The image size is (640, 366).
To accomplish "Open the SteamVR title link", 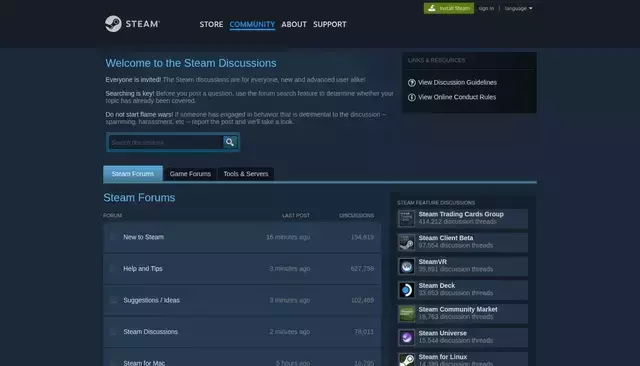I will pyautogui.click(x=433, y=262).
